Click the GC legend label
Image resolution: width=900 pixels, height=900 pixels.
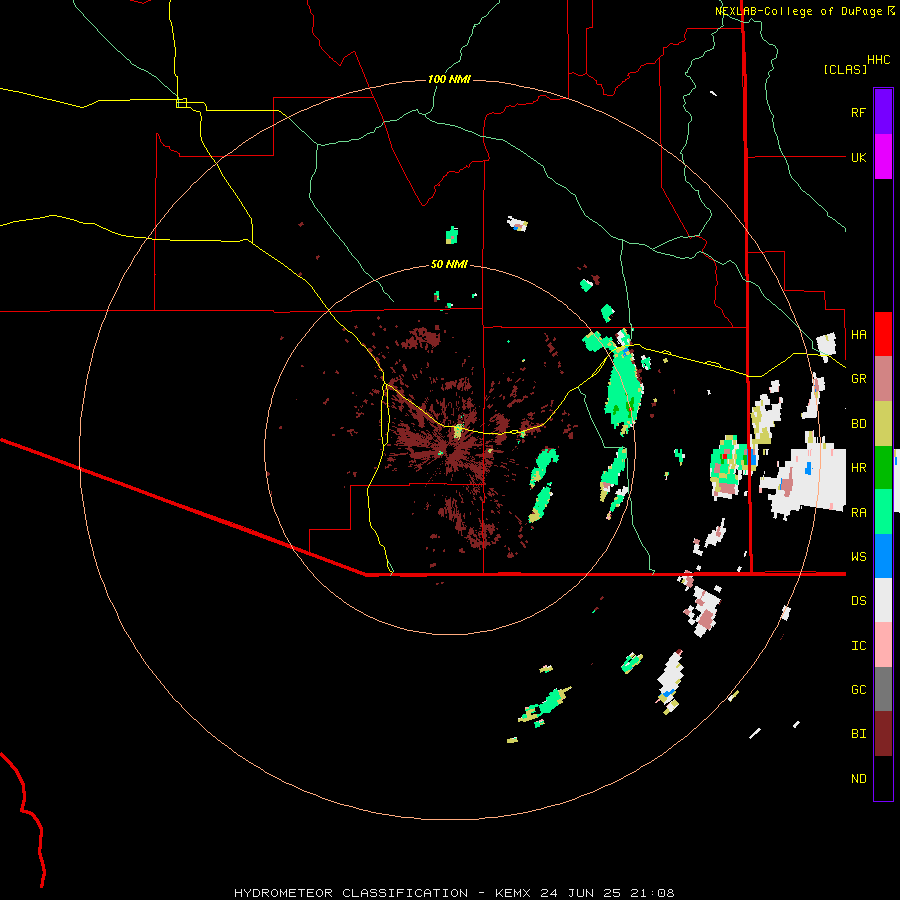[x=858, y=689]
